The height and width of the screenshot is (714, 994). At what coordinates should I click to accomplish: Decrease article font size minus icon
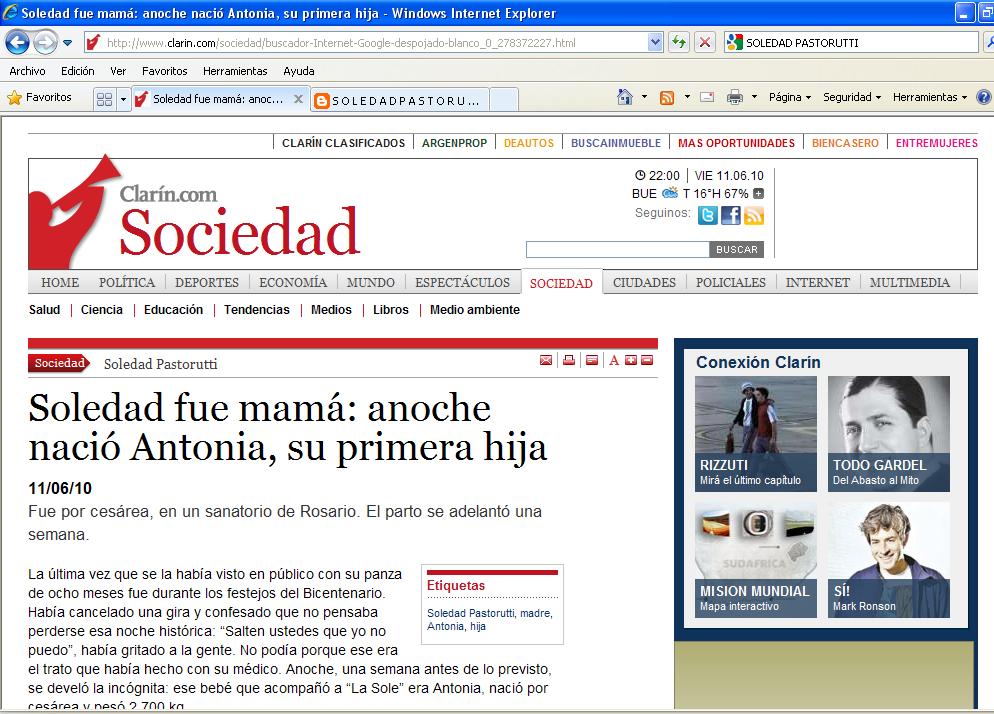pos(647,360)
